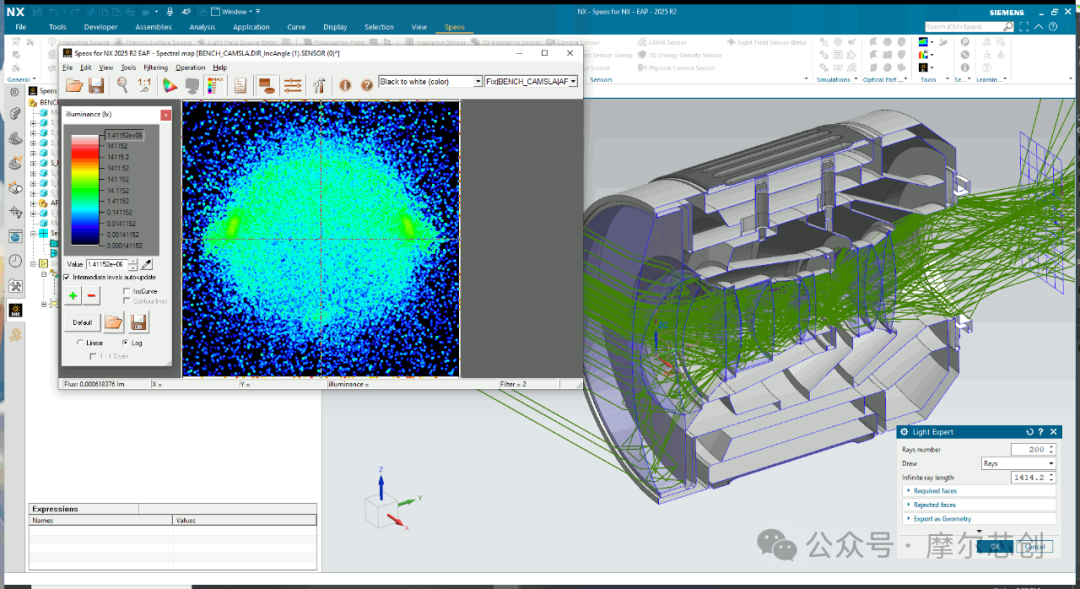
Task: Toggle the 1:1 Scale checkbox
Action: [93, 356]
